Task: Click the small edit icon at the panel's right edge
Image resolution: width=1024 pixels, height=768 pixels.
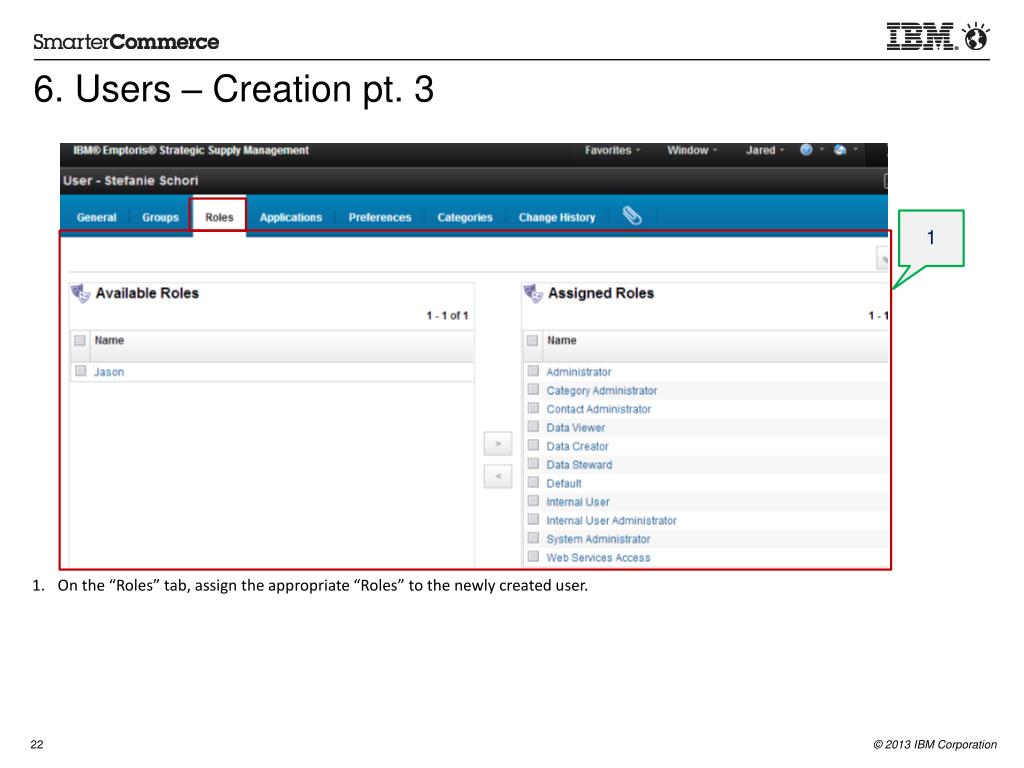Action: pos(882,259)
